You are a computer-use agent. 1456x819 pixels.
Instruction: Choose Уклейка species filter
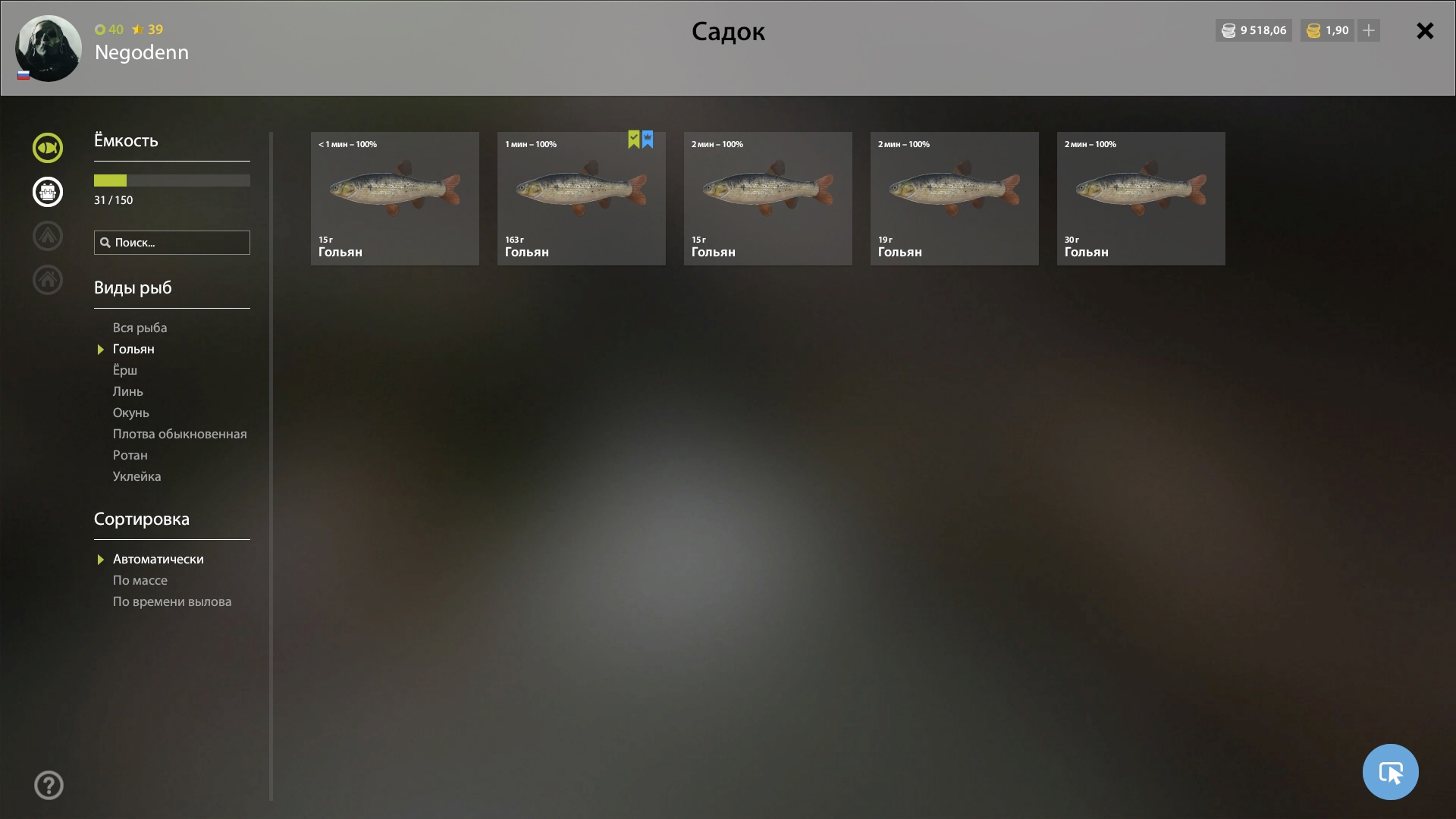(136, 476)
